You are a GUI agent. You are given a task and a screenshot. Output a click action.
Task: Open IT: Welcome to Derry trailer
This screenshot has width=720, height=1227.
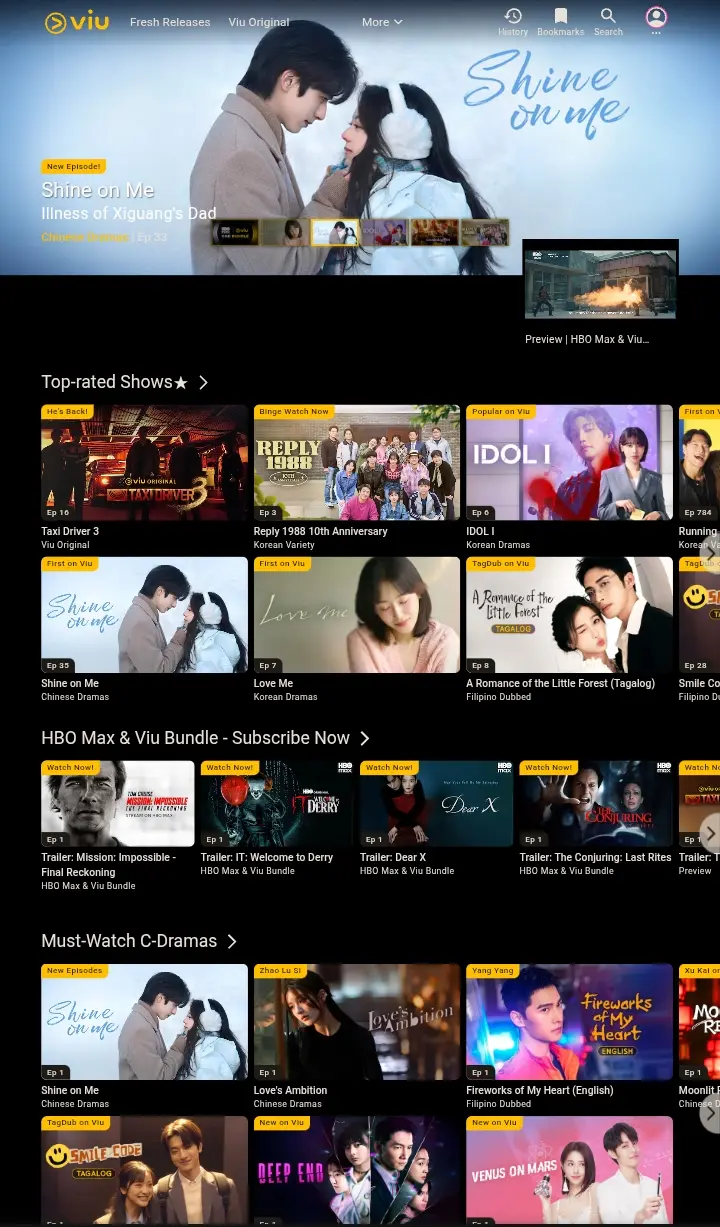[x=277, y=804]
